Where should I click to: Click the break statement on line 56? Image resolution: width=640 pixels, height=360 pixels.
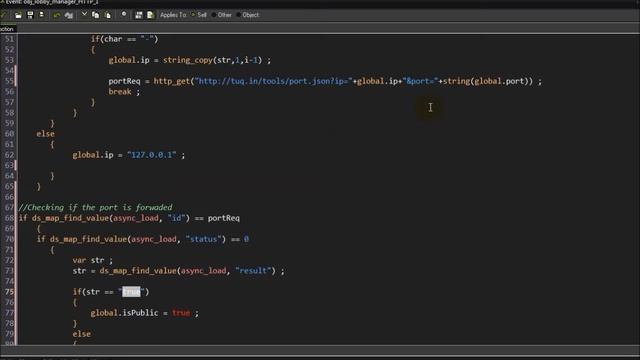120,92
